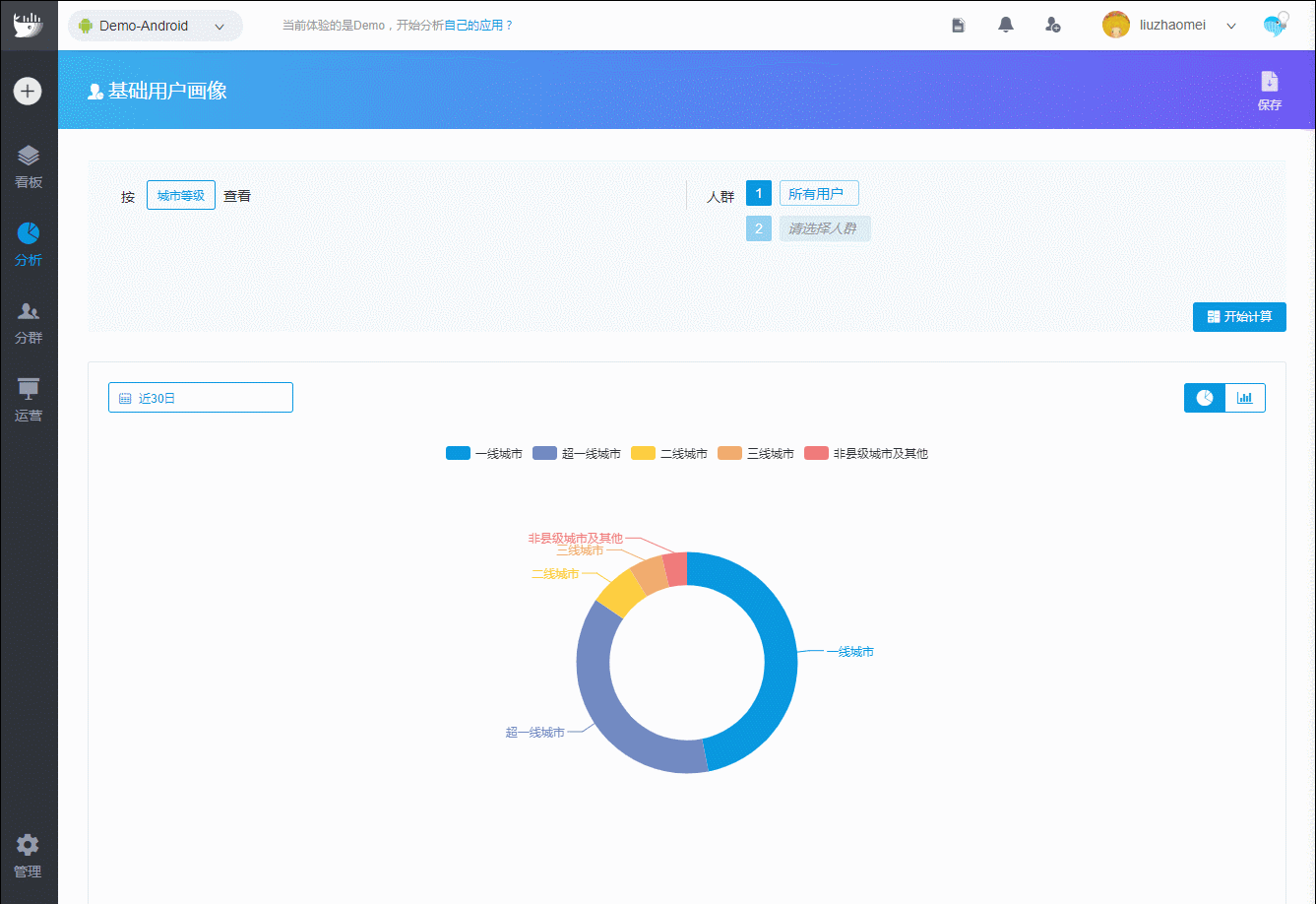
Task: Toggle 一线城市 legend series
Action: 484,454
